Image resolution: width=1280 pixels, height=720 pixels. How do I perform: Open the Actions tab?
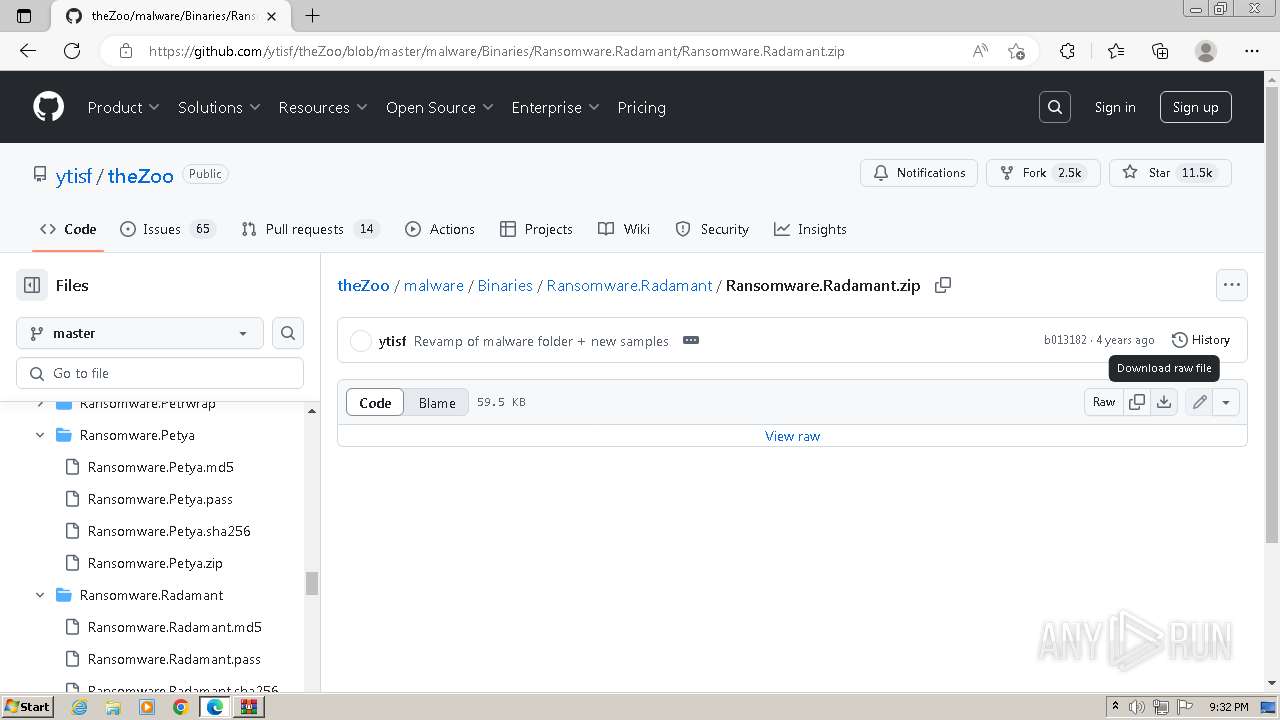(440, 229)
